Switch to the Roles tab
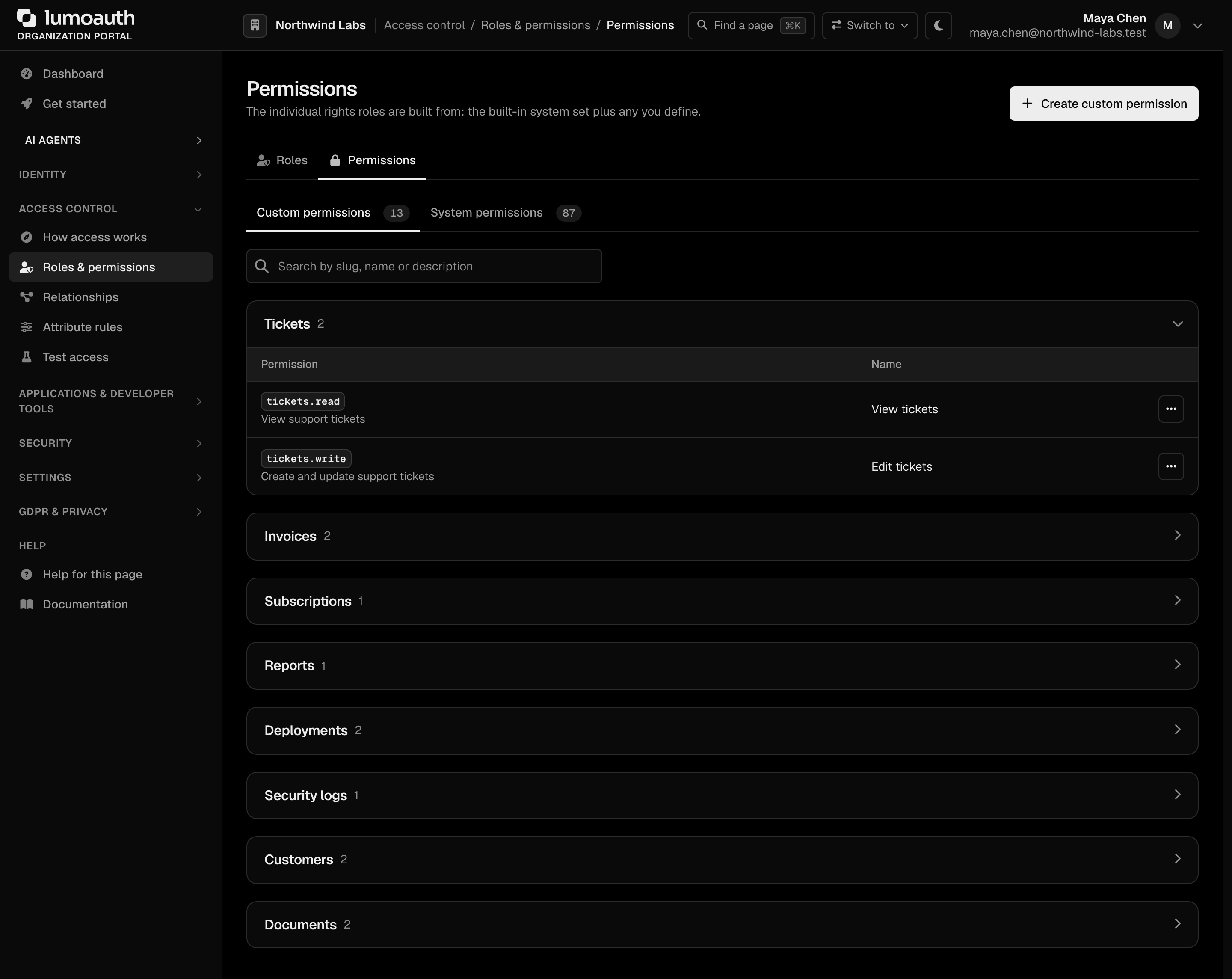 (282, 160)
